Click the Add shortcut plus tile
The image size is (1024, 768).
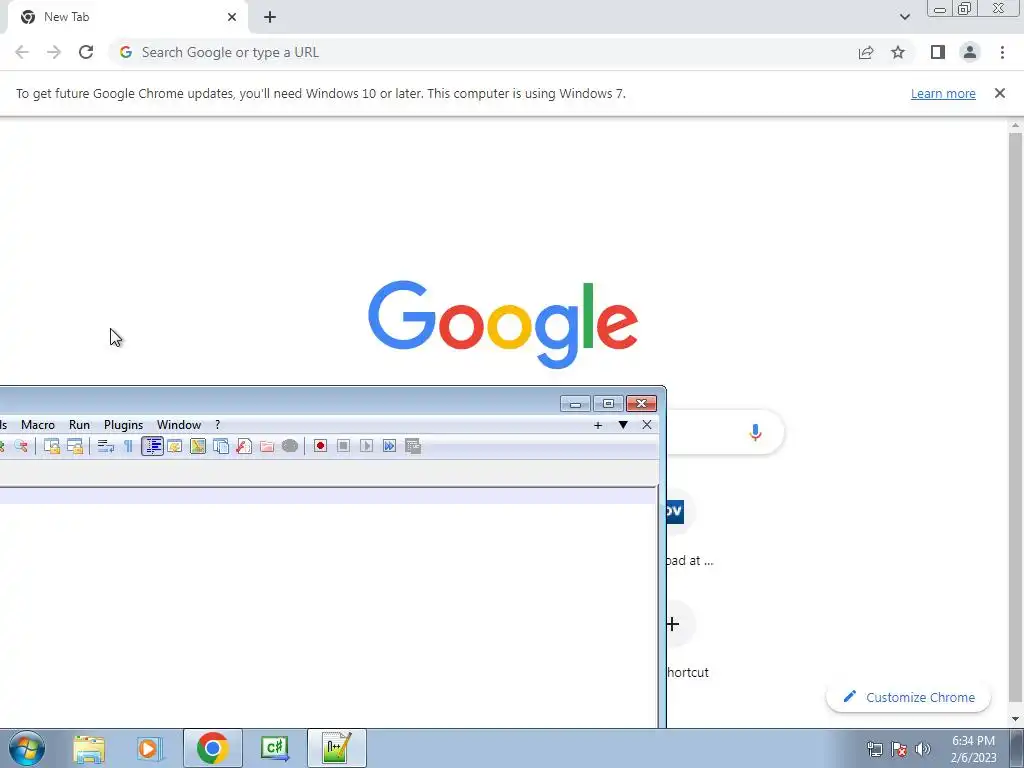pyautogui.click(x=674, y=624)
